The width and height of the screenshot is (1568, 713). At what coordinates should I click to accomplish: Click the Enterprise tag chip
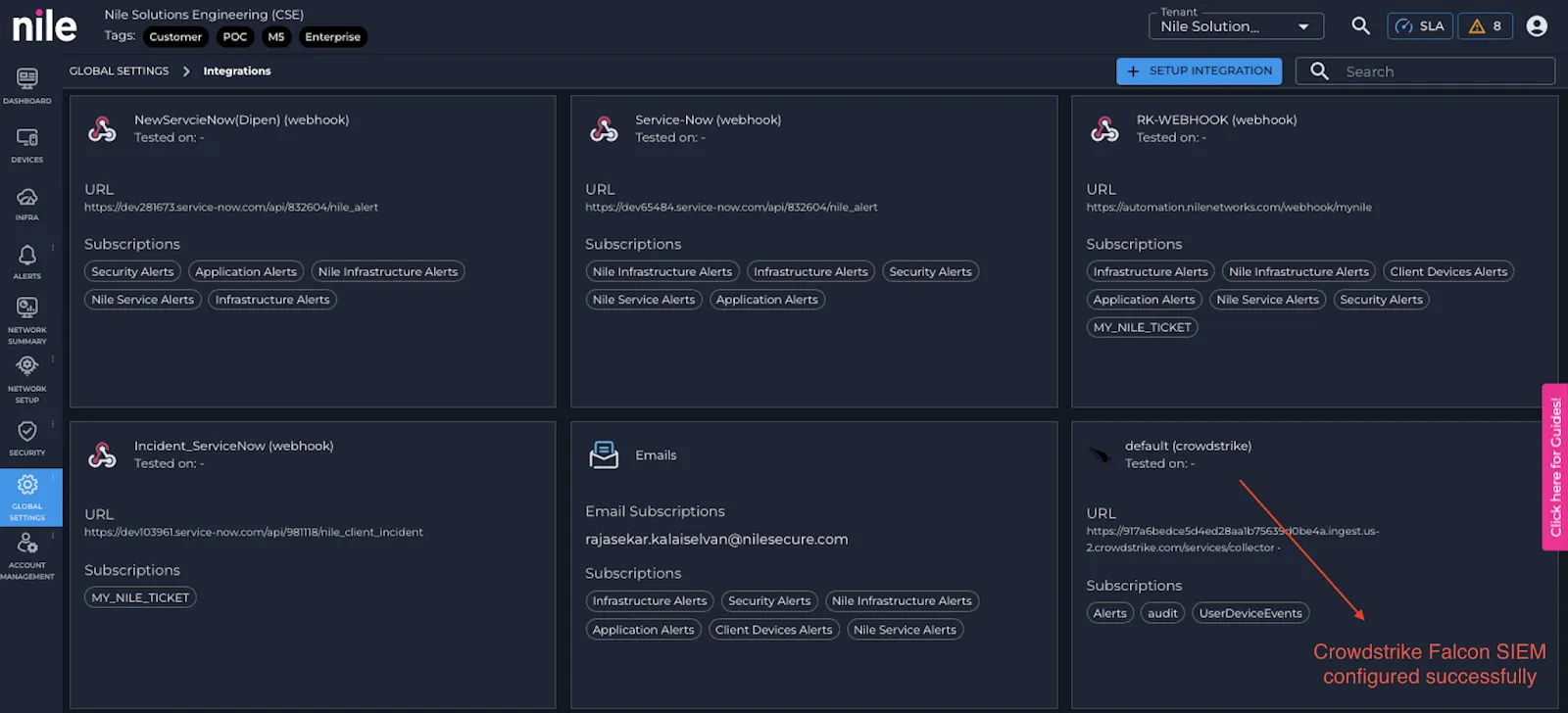pos(332,37)
